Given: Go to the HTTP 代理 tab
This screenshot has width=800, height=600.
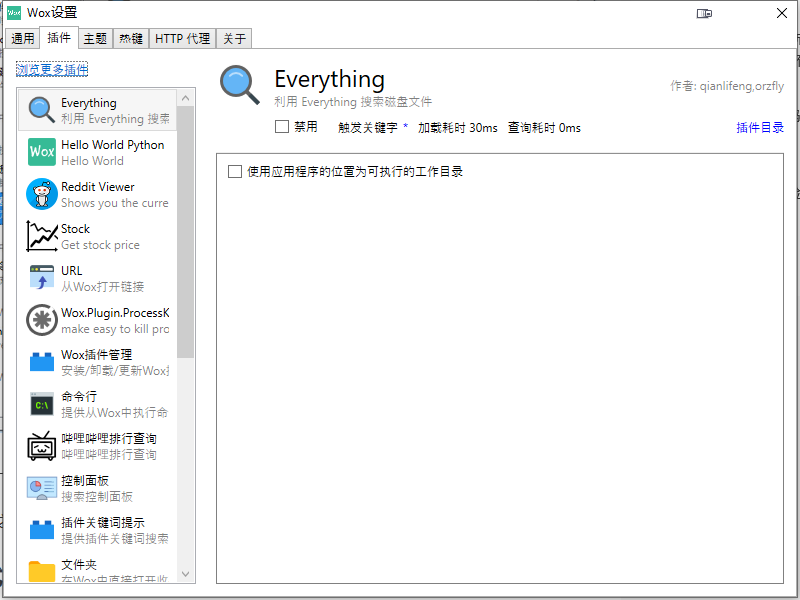Looking at the screenshot, I should click(183, 39).
